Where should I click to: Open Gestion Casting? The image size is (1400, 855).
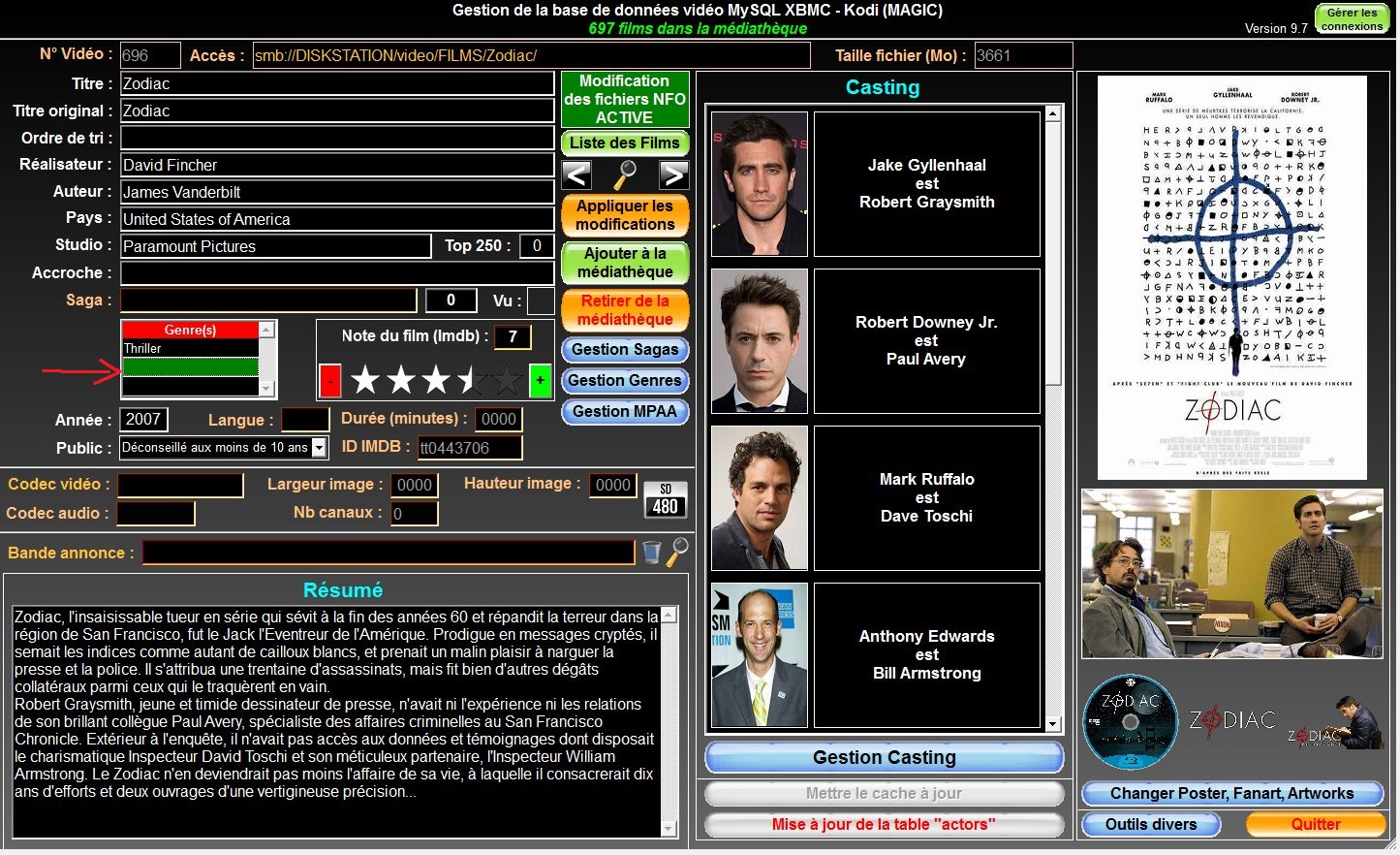884,758
